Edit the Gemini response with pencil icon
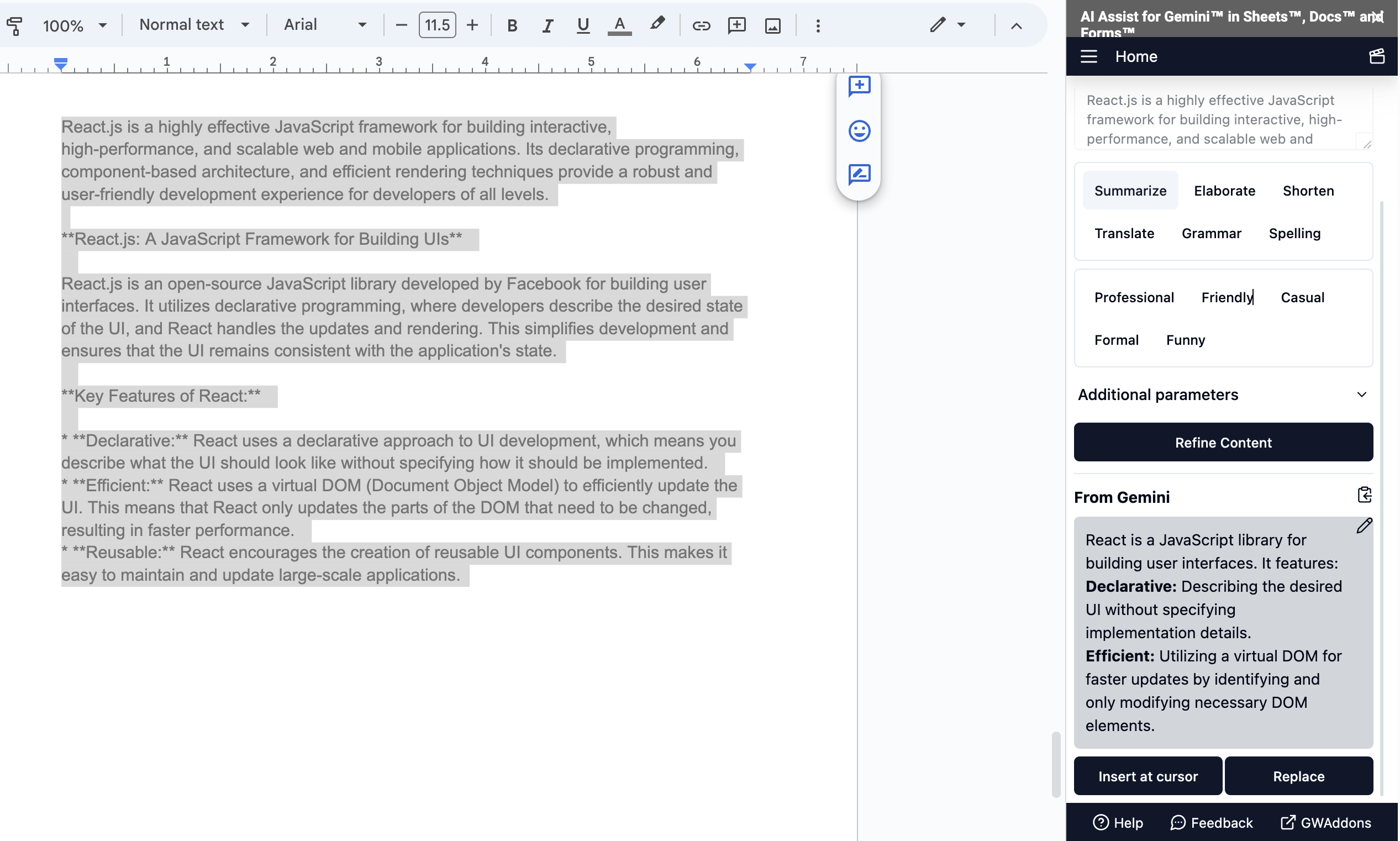The height and width of the screenshot is (841, 1400). click(1364, 526)
